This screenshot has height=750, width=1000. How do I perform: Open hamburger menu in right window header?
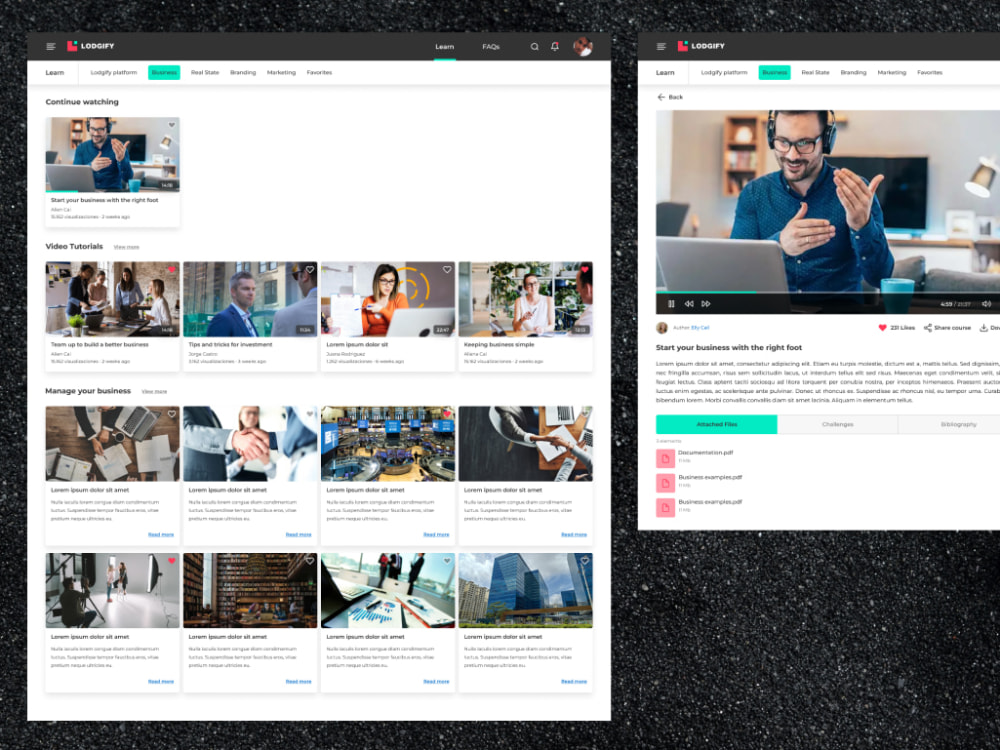(x=661, y=47)
